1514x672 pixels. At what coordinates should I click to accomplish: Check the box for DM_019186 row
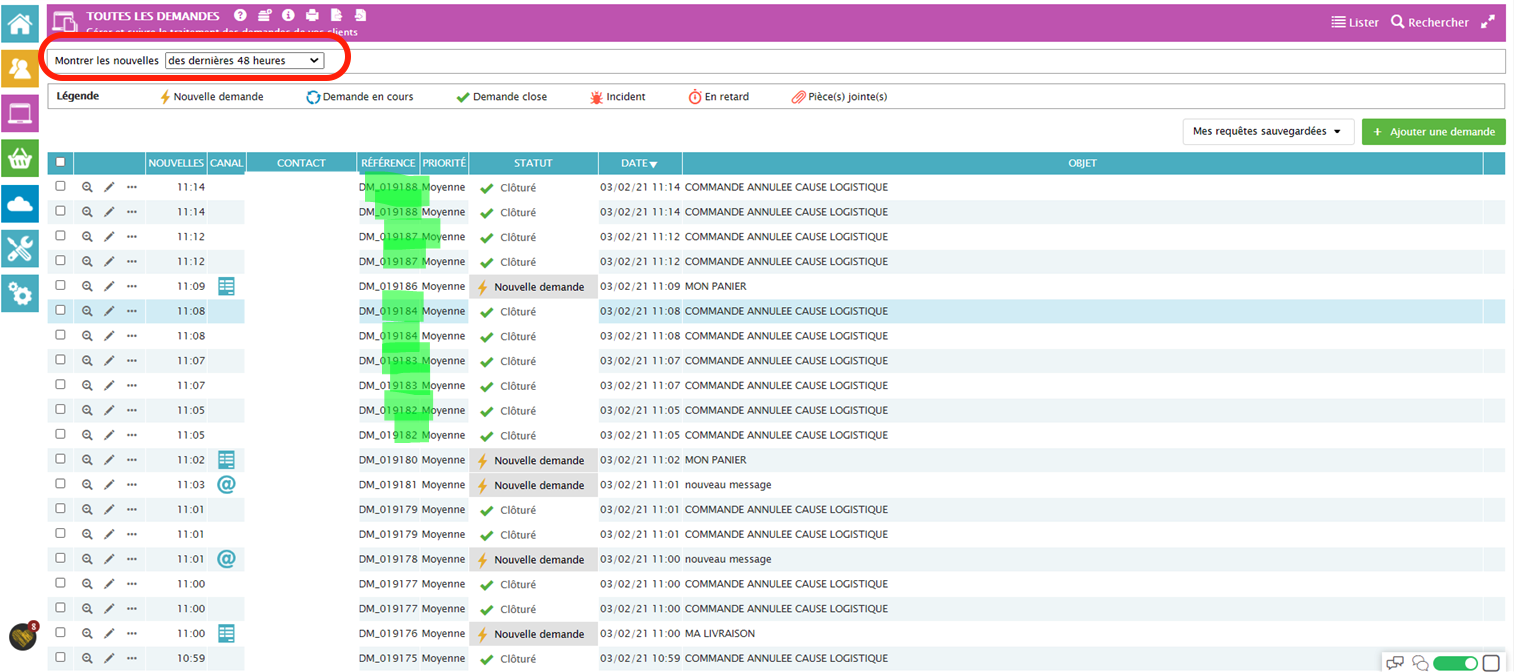pyautogui.click(x=61, y=286)
